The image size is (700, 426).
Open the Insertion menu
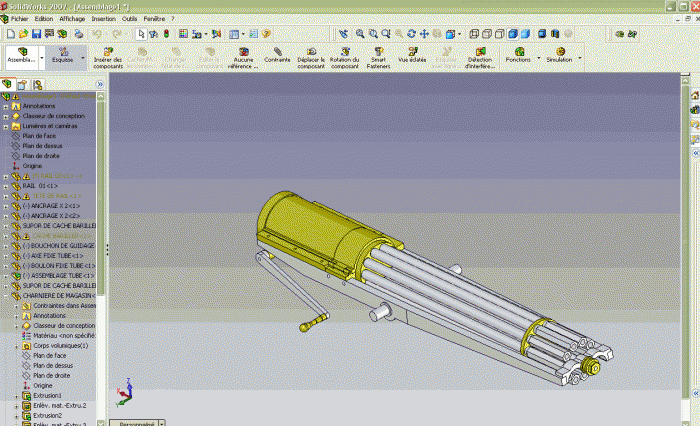click(x=104, y=19)
